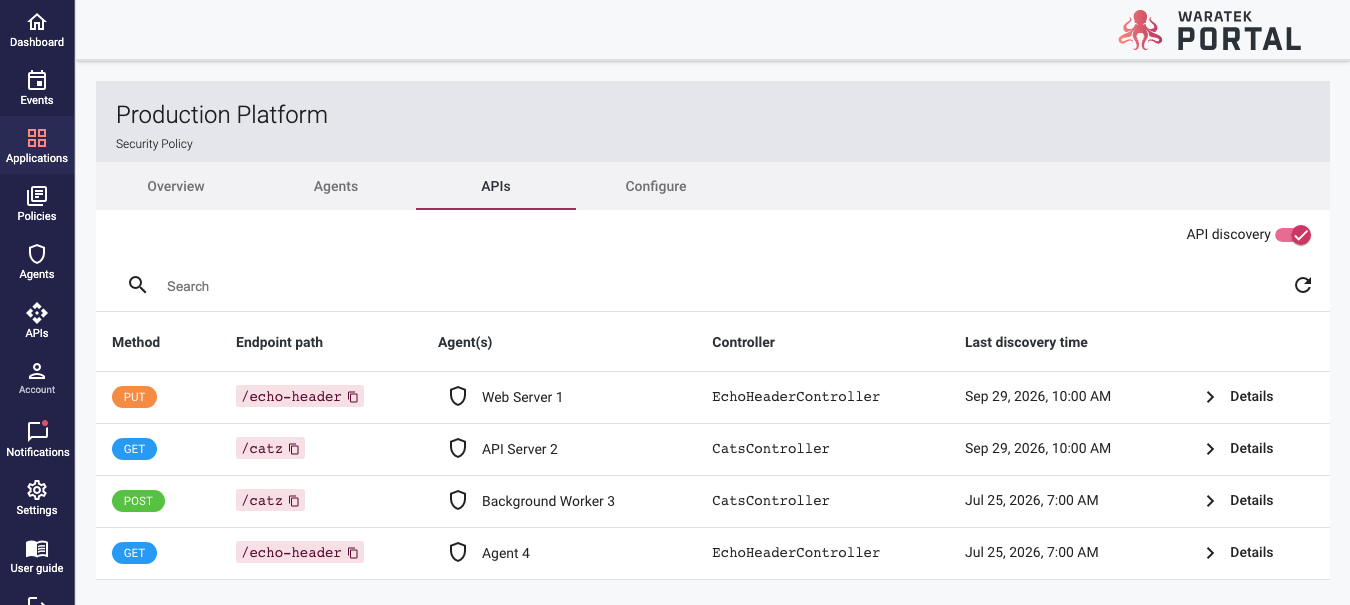Click shield icon beside Agent 4
The height and width of the screenshot is (605, 1350).
458,553
